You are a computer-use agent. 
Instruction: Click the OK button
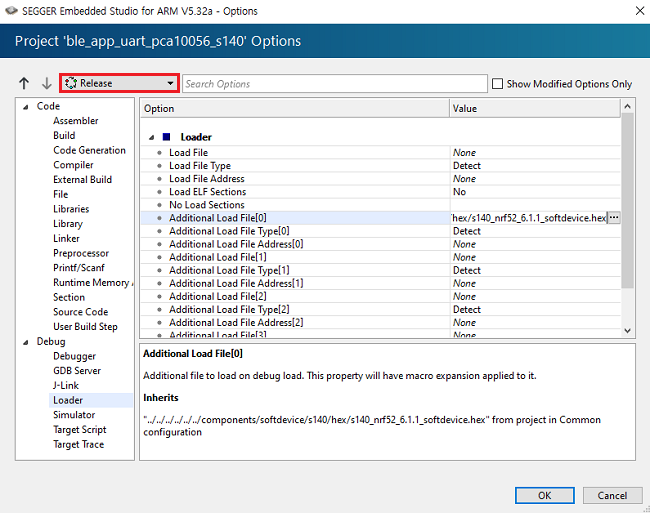pos(544,496)
